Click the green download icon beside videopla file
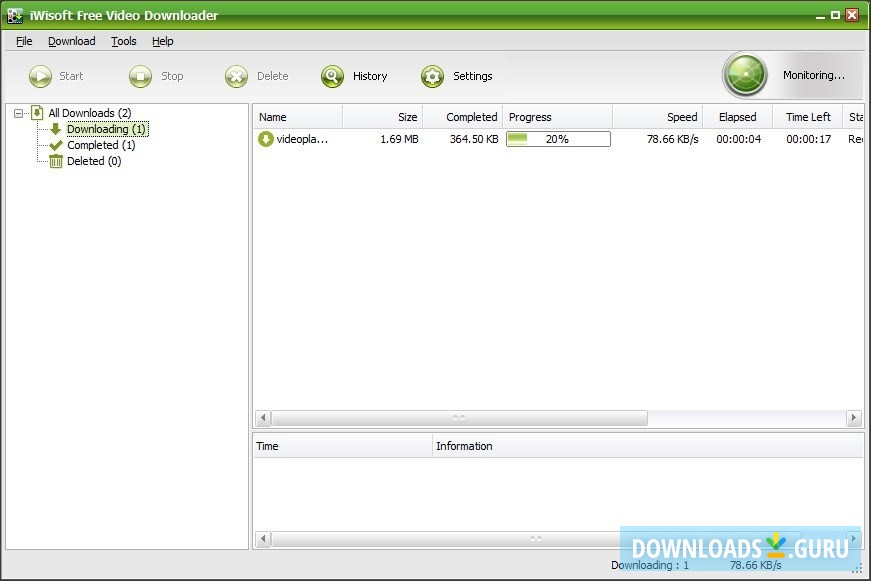Viewport: 871px width, 581px height. coord(264,139)
